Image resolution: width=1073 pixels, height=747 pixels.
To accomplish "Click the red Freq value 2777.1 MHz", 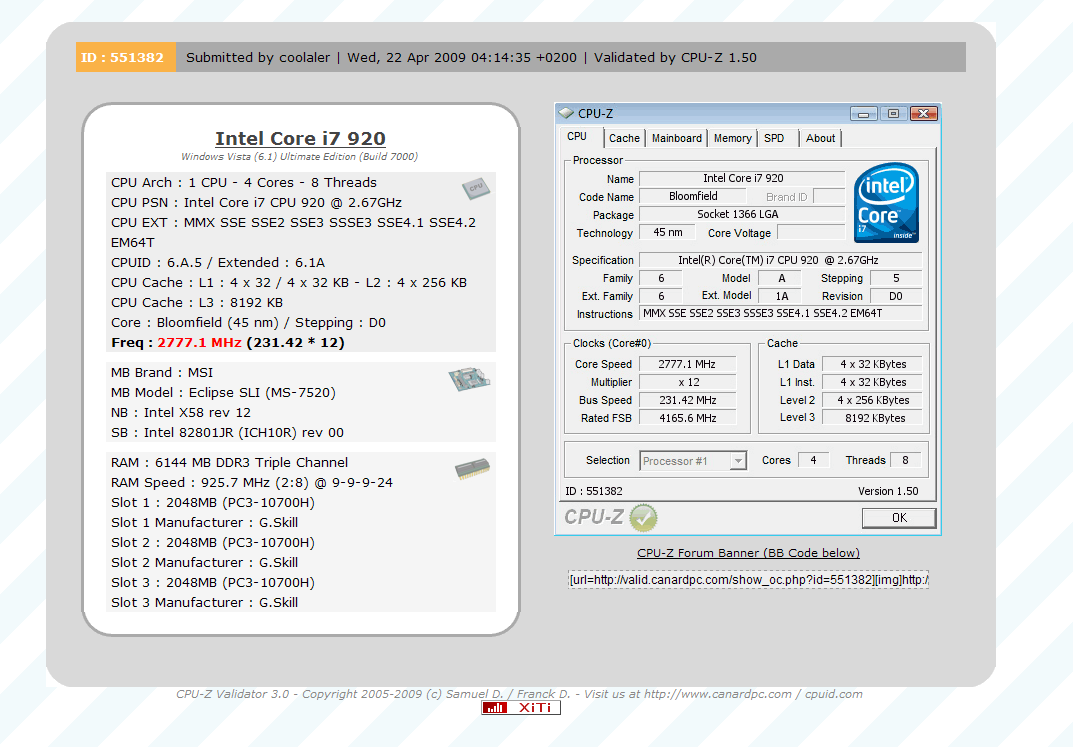I will click(x=199, y=343).
